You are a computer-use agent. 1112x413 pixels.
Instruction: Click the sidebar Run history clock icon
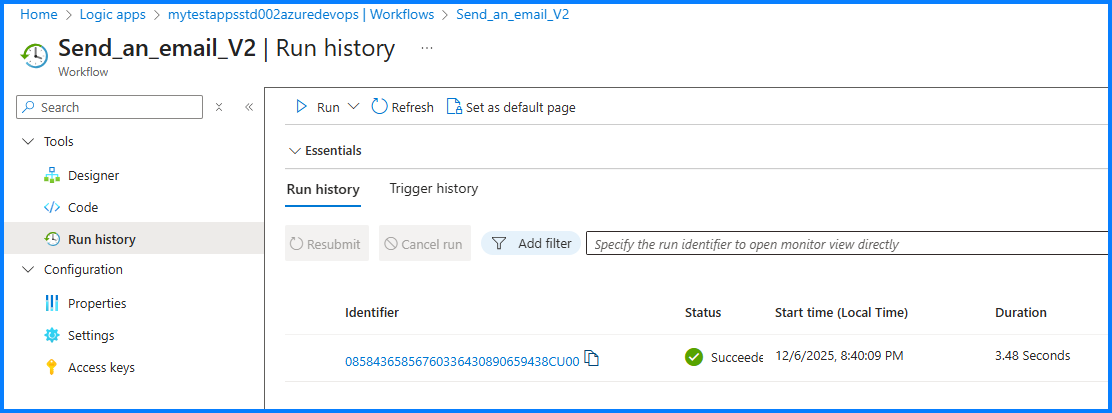(x=52, y=239)
